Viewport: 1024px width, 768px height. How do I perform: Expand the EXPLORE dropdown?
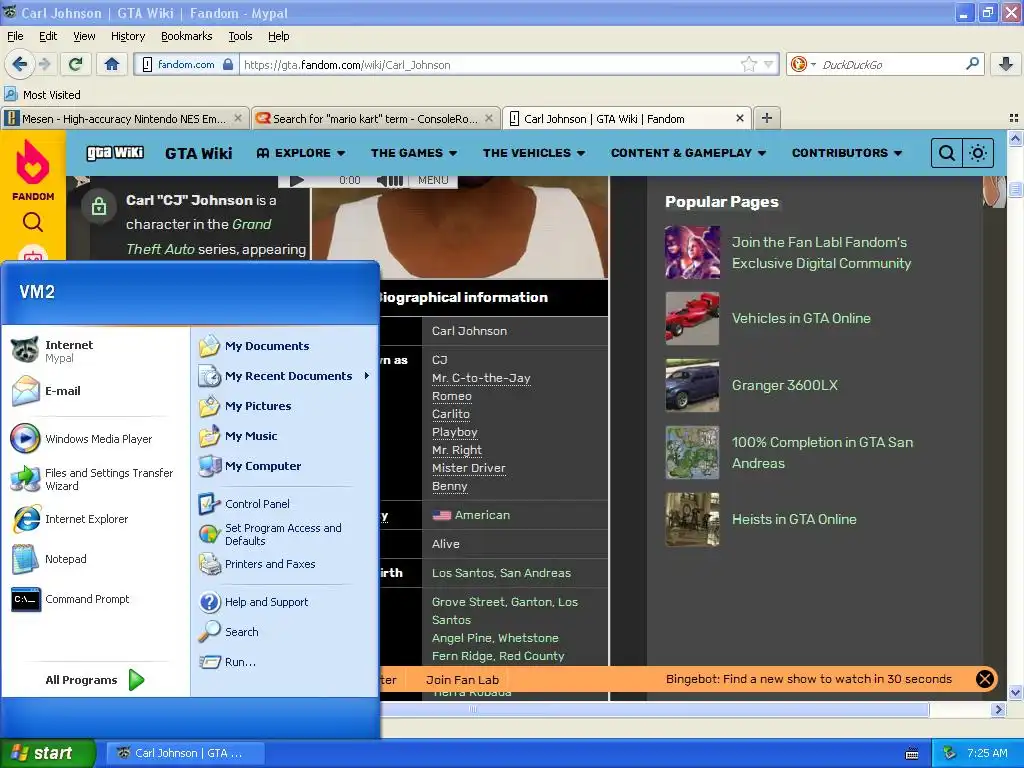pyautogui.click(x=301, y=153)
